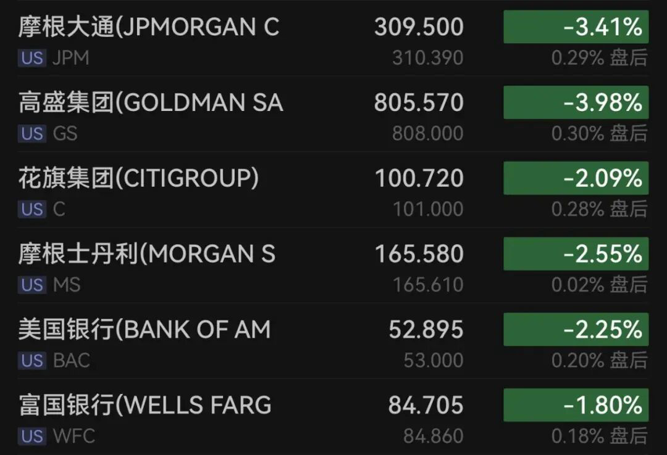Select the 花旗集团 (CITIGROUP) stock name
Viewport: 667px width, 455px height.
[x=139, y=179]
